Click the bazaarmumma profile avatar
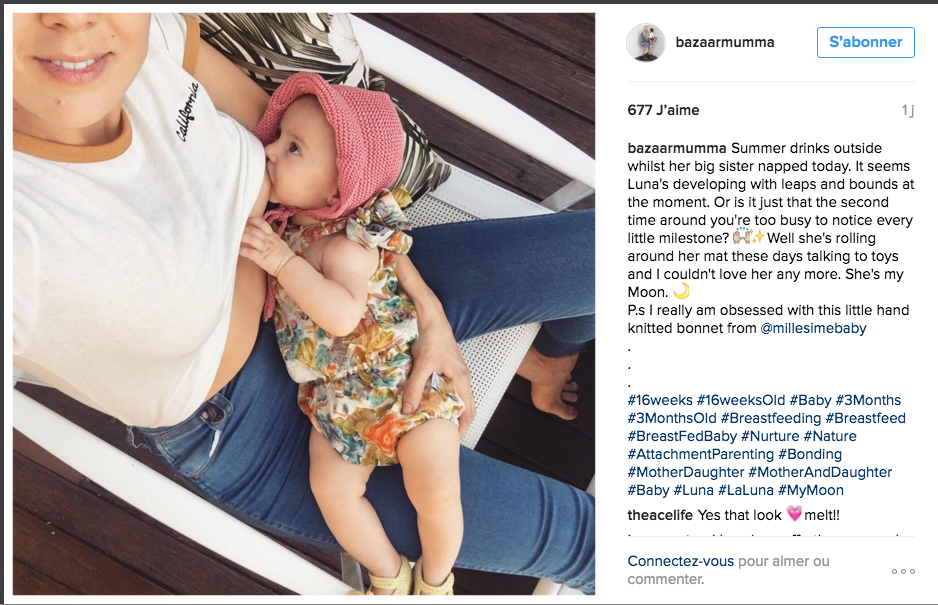The height and width of the screenshot is (605, 938). tap(645, 42)
